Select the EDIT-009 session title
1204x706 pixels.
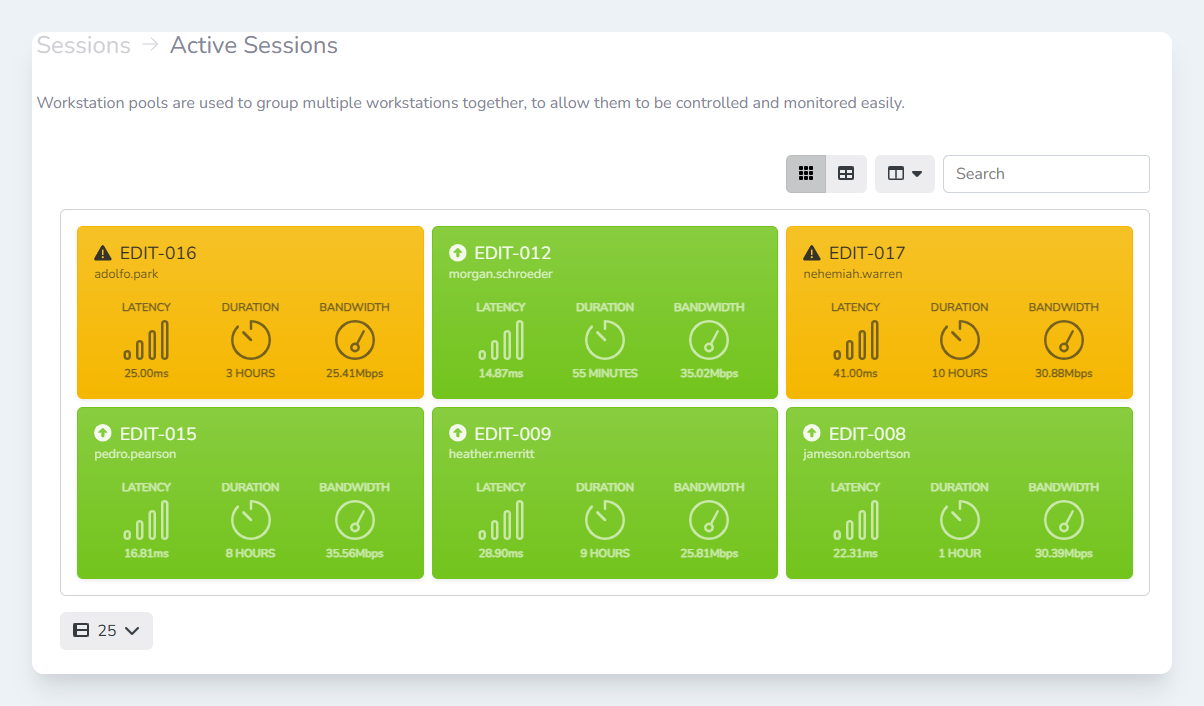point(512,434)
